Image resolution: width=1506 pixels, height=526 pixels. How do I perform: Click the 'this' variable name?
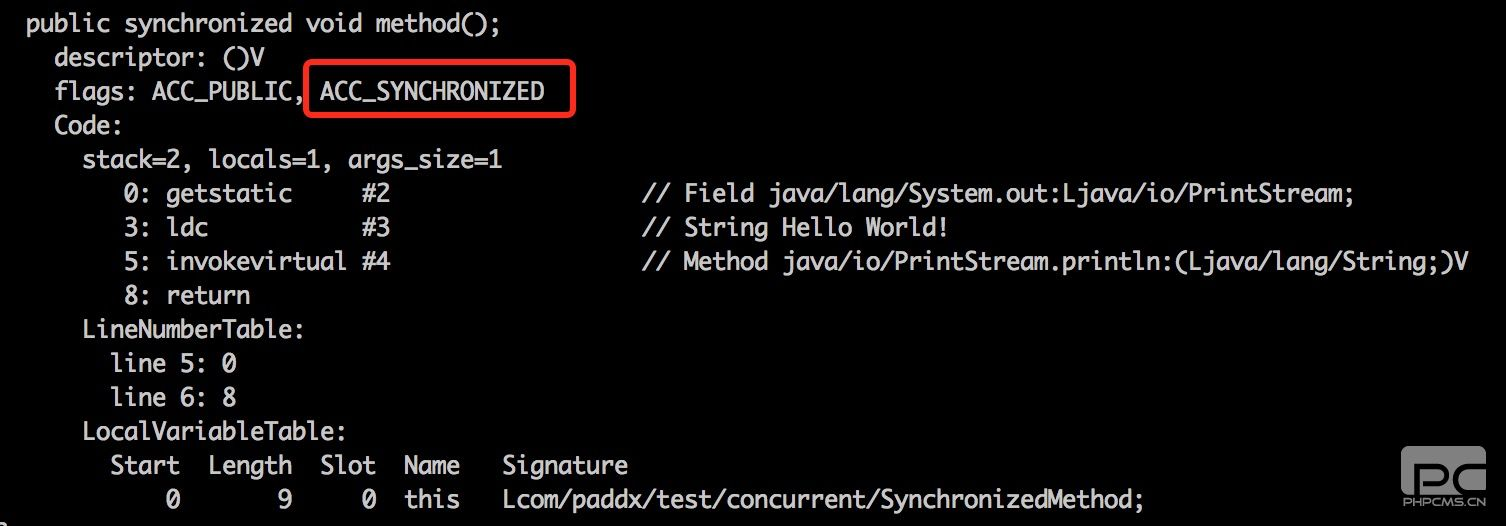(x=432, y=499)
